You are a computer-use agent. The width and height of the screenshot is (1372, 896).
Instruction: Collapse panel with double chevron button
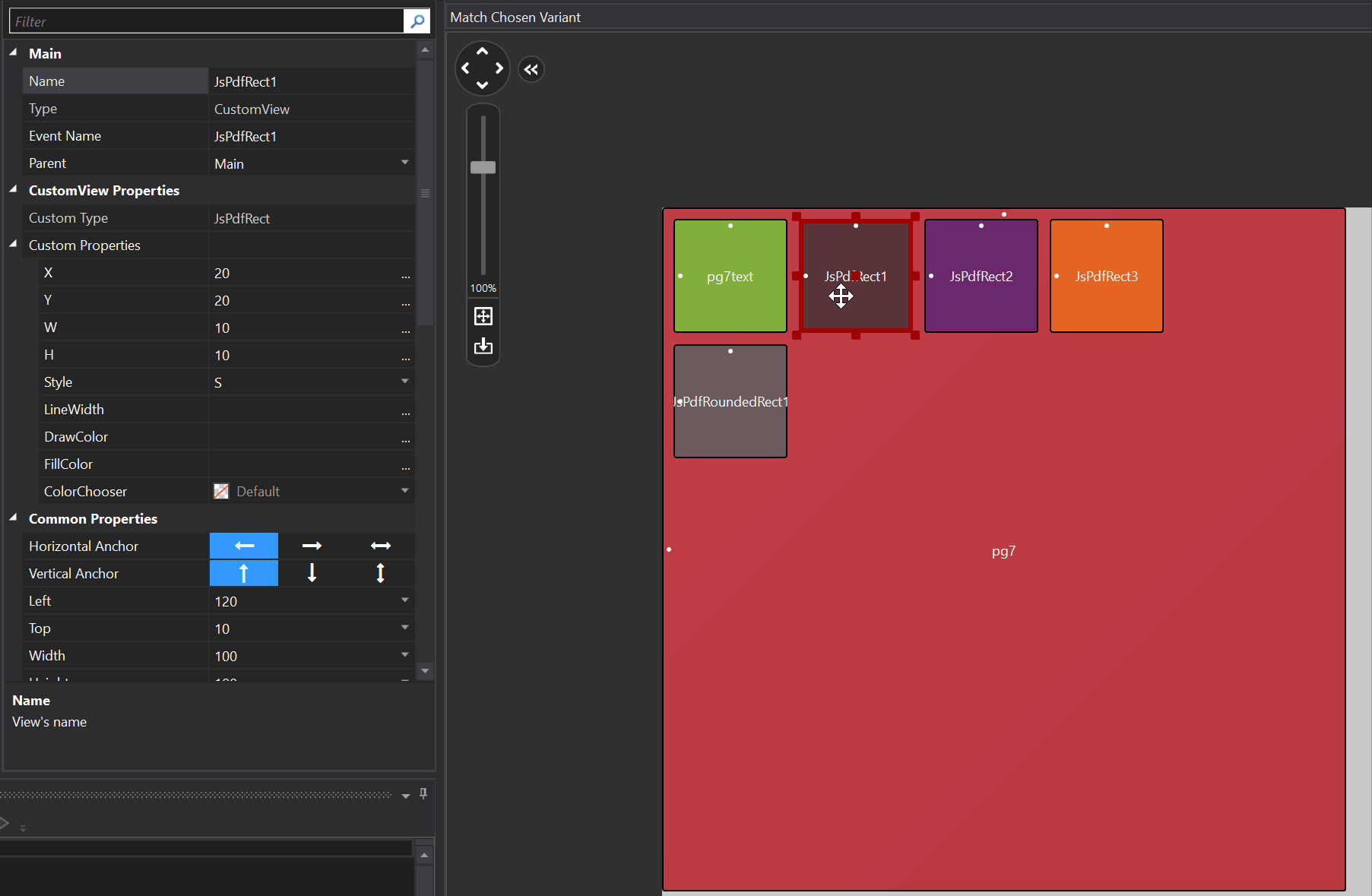coord(531,70)
